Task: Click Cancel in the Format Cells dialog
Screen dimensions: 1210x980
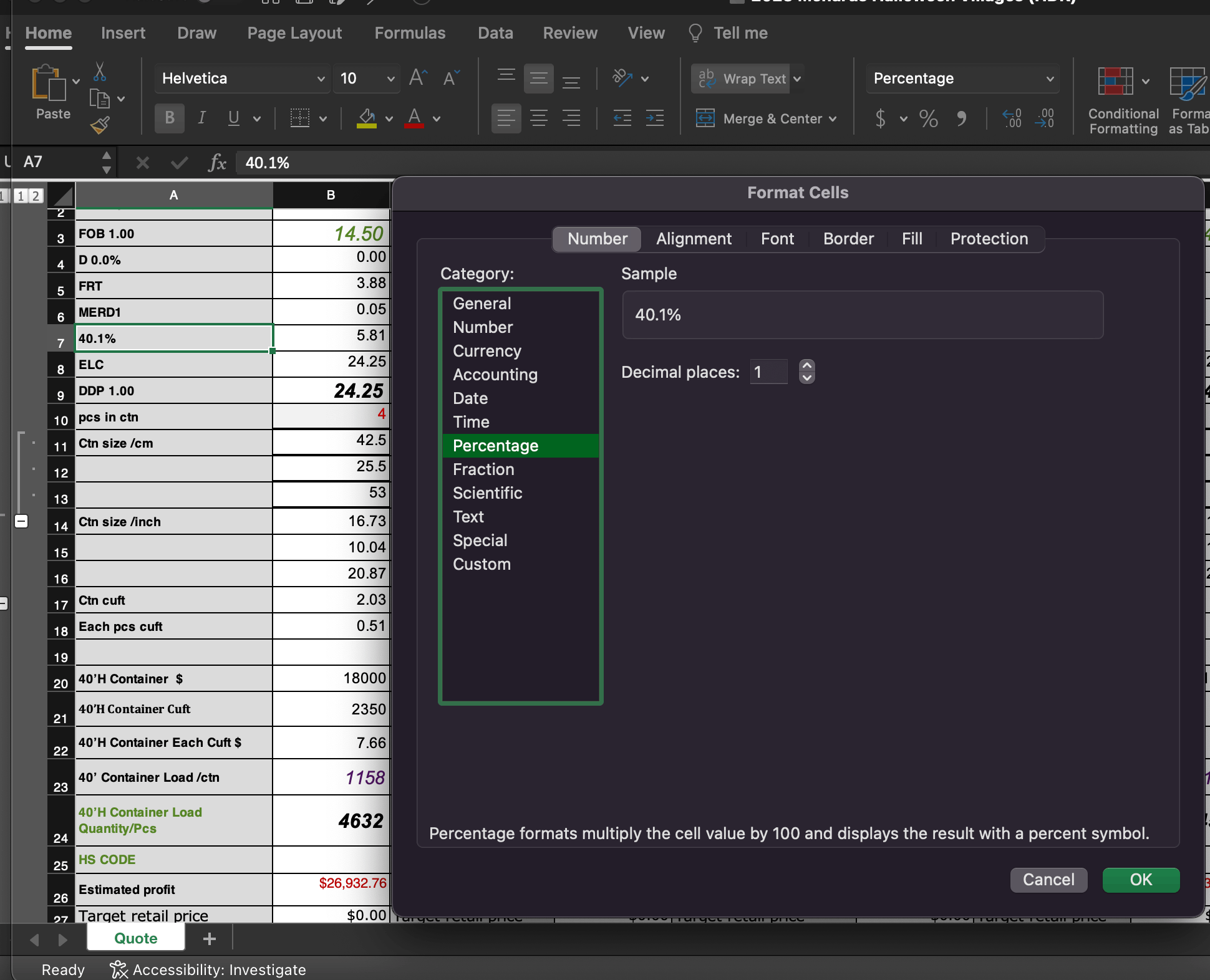Action: coord(1048,880)
